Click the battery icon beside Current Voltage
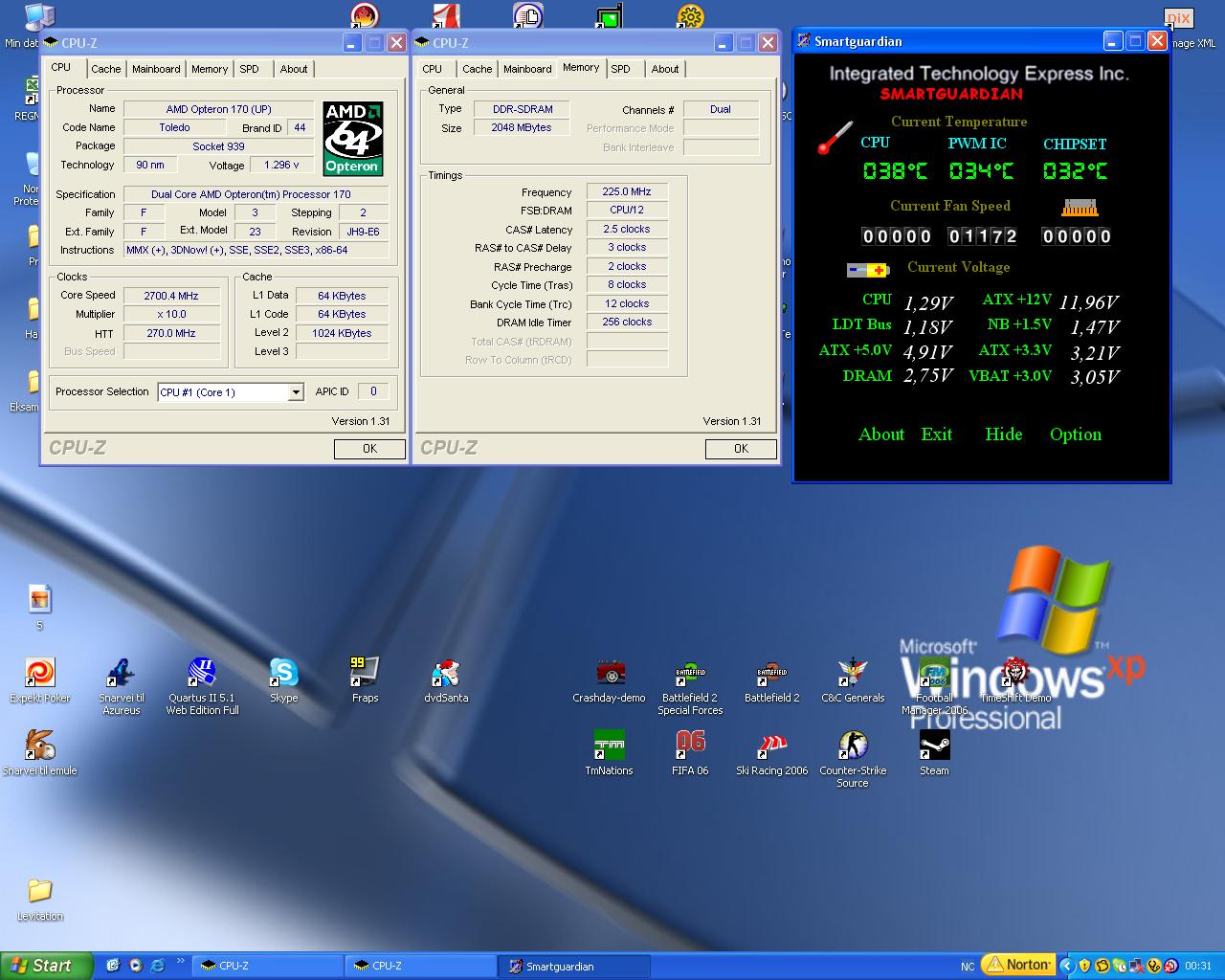 (868, 270)
